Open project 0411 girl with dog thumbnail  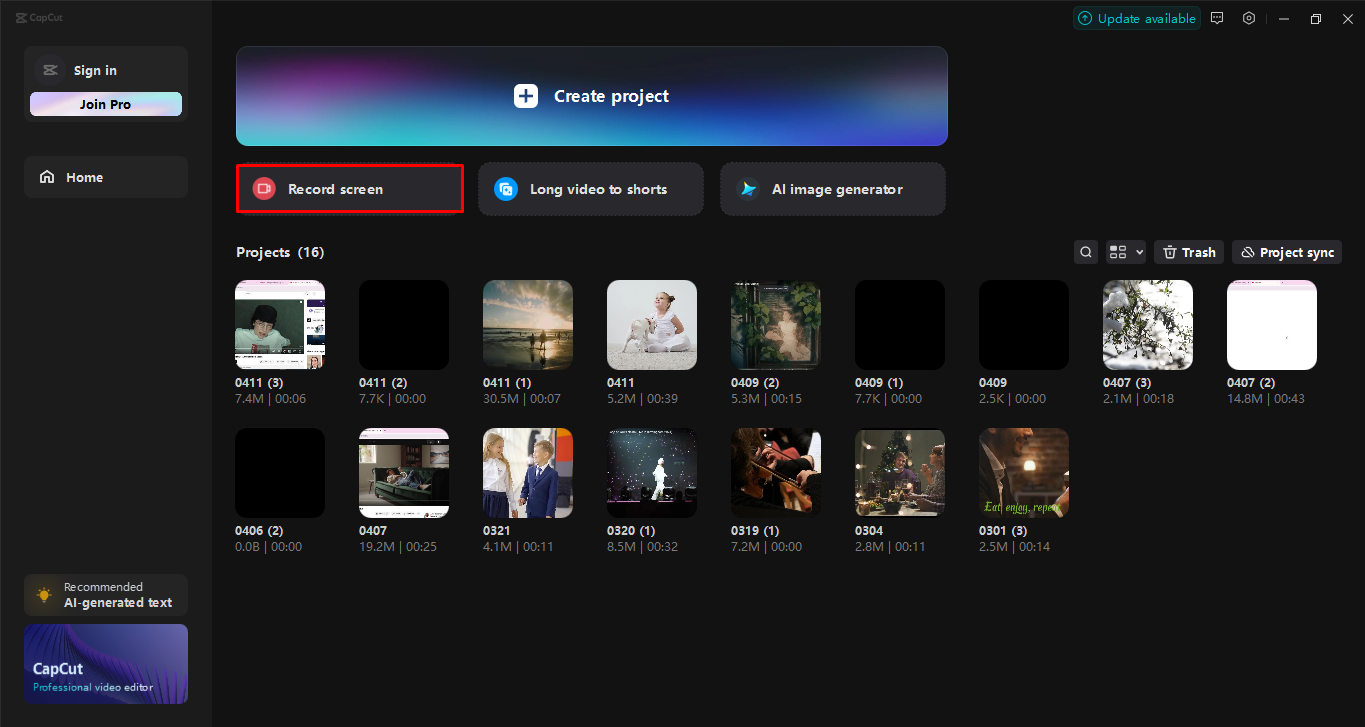pyautogui.click(x=652, y=325)
